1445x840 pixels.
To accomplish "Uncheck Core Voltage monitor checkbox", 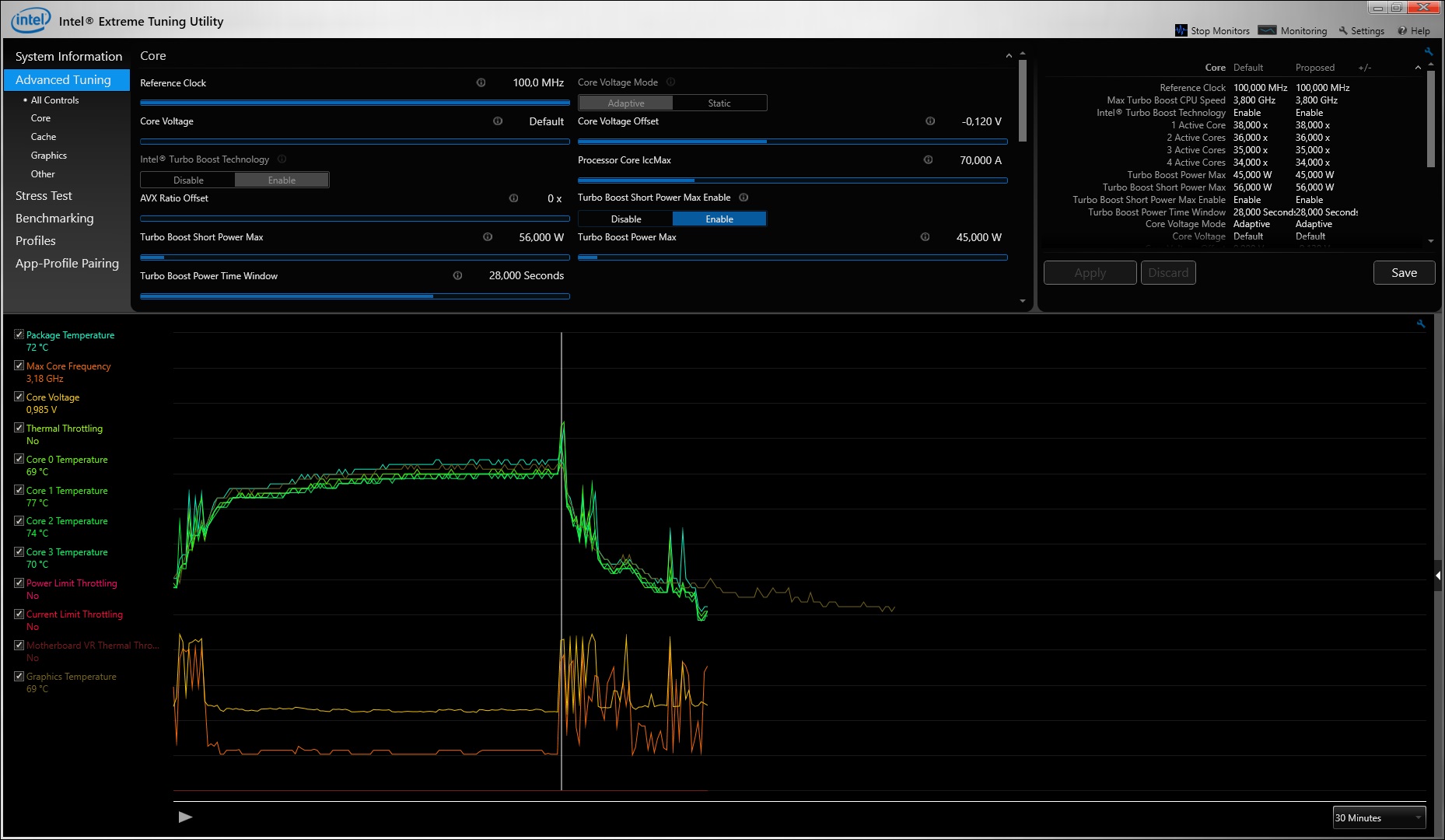I will [19, 397].
